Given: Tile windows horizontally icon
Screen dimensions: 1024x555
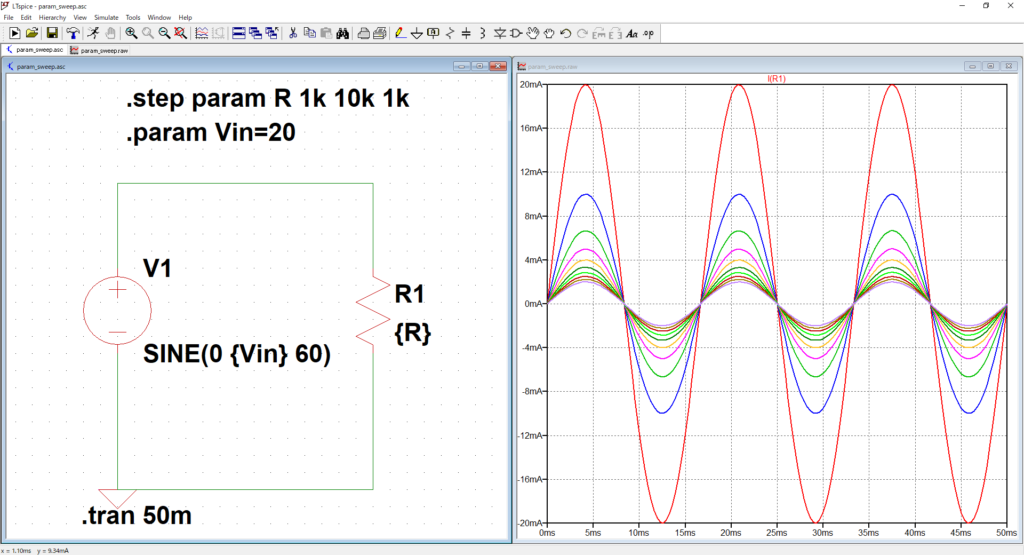Looking at the screenshot, I should pyautogui.click(x=239, y=33).
